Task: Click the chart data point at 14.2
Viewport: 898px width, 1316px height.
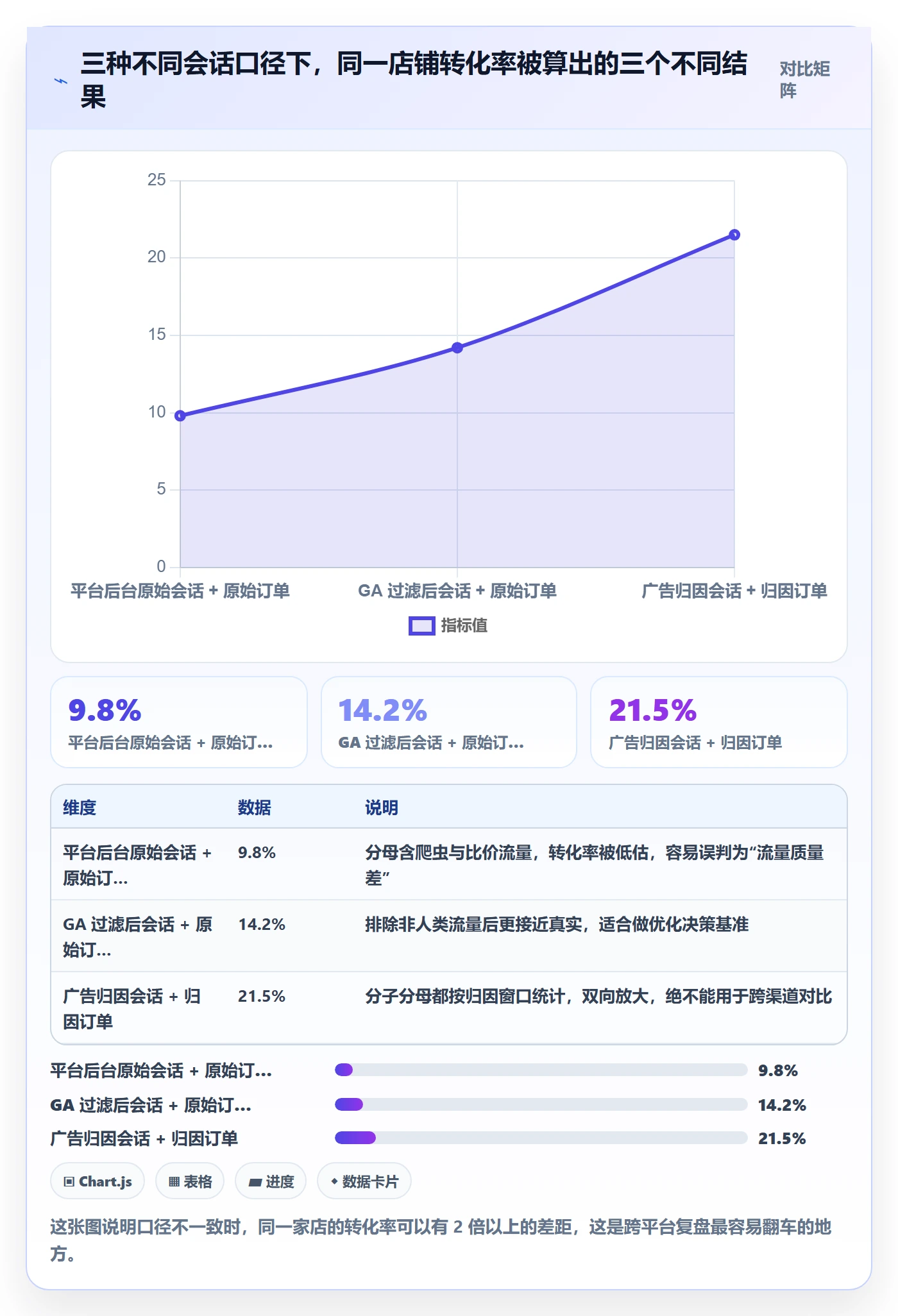Action: [x=457, y=348]
